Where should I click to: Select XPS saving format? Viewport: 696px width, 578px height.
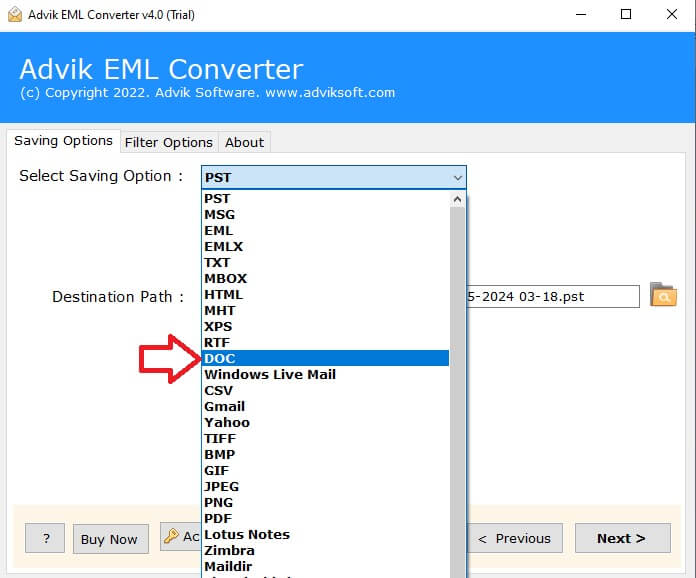click(x=325, y=326)
